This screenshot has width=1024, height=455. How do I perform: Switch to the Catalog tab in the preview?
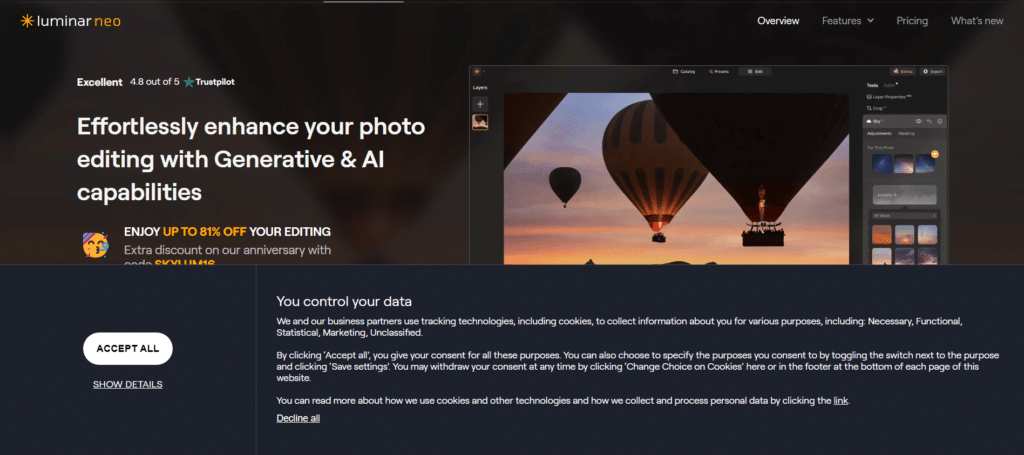(x=684, y=71)
